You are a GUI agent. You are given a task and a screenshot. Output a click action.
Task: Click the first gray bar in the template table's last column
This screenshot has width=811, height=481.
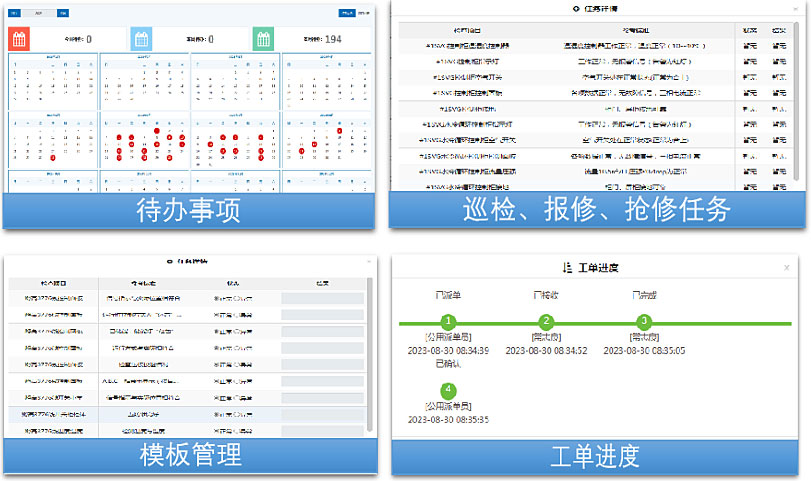322,298
